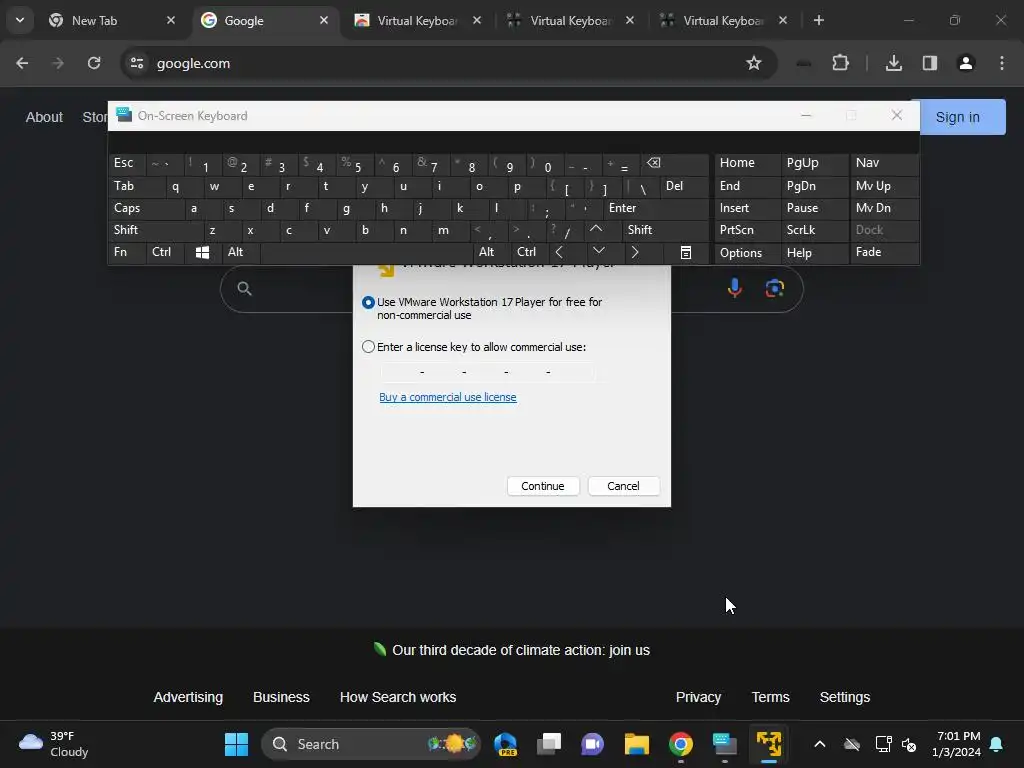1024x768 pixels.
Task: Open Windows Start menu
Action: point(236,744)
